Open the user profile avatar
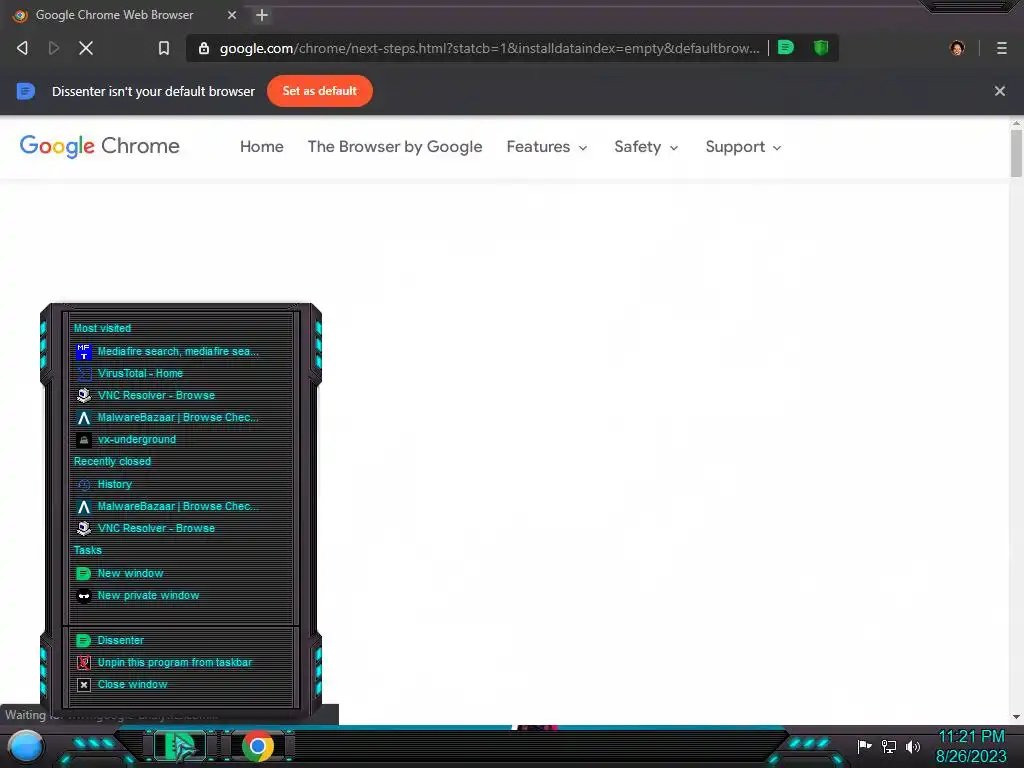Viewport: 1024px width, 768px height. pyautogui.click(x=957, y=48)
